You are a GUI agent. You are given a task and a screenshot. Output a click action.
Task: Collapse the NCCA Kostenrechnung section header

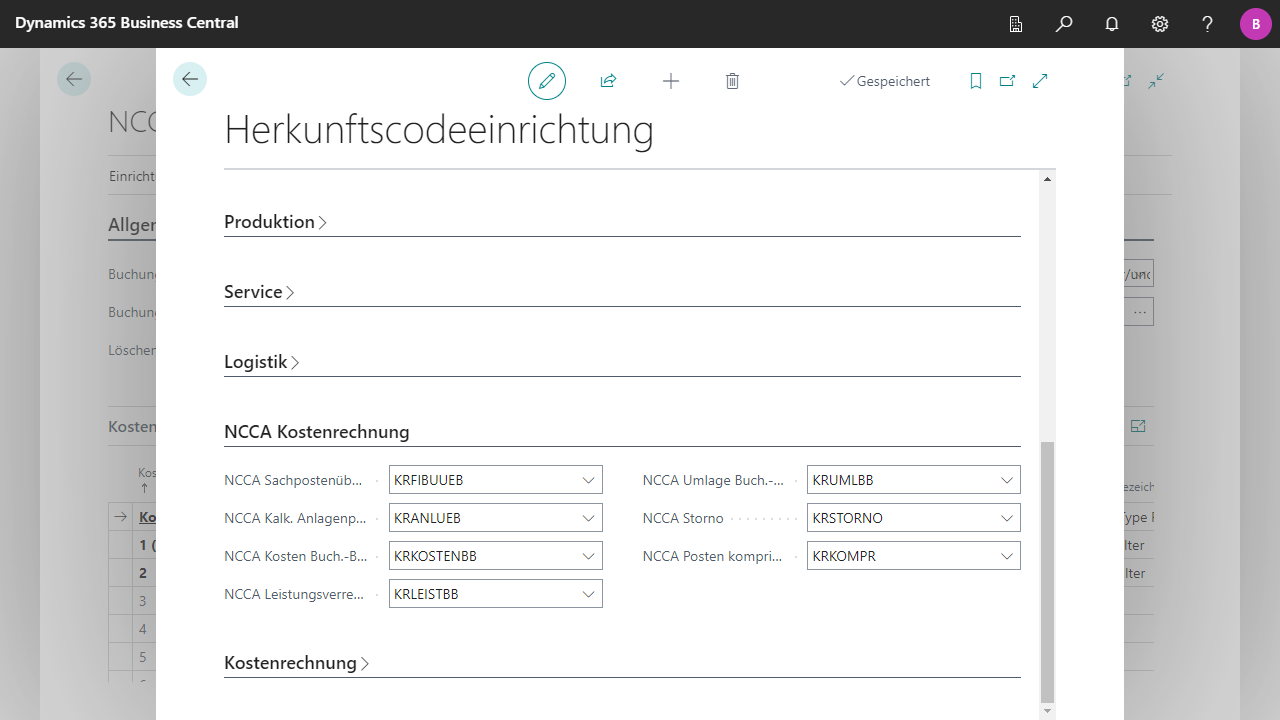point(317,432)
